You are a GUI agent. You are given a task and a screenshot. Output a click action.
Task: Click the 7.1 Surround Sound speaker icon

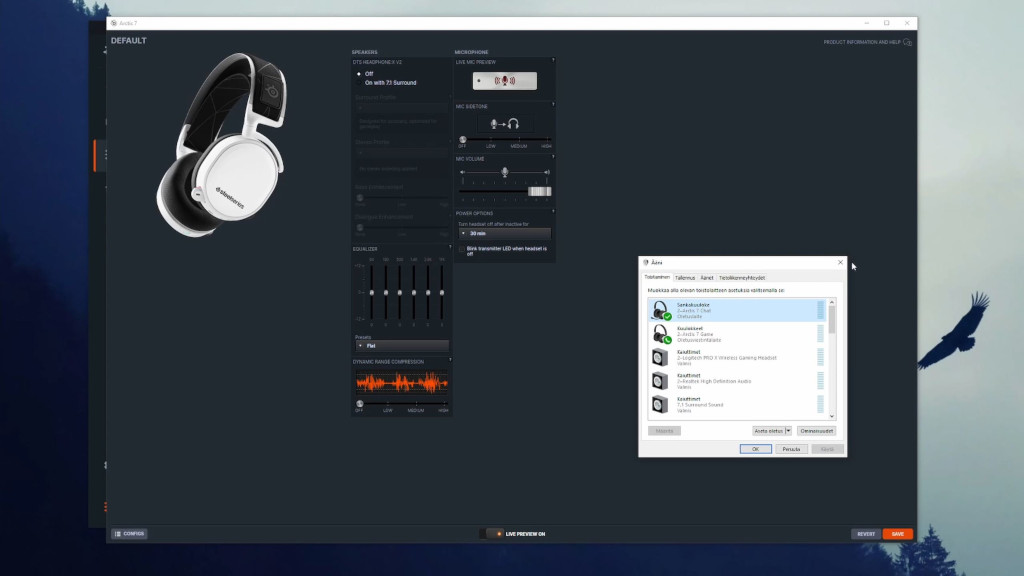660,404
